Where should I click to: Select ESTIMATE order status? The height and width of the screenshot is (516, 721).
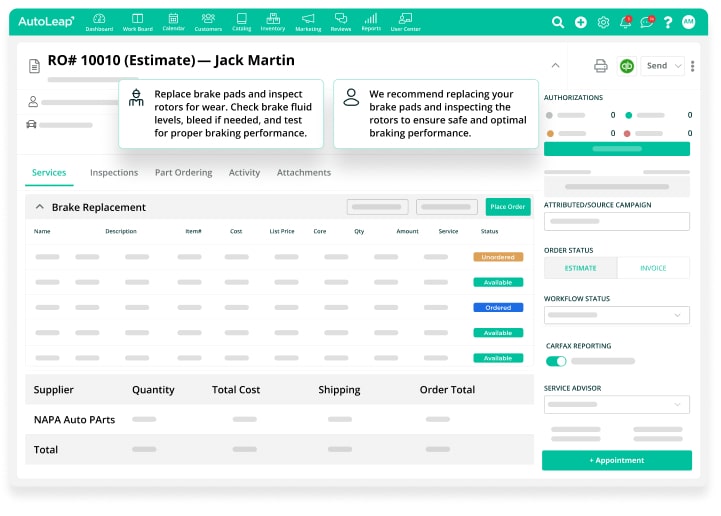[x=580, y=268]
